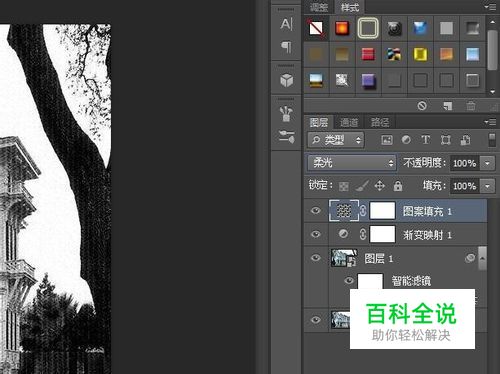Toggle visibility of the bottom layer
The width and height of the screenshot is (500, 374).
click(x=316, y=320)
